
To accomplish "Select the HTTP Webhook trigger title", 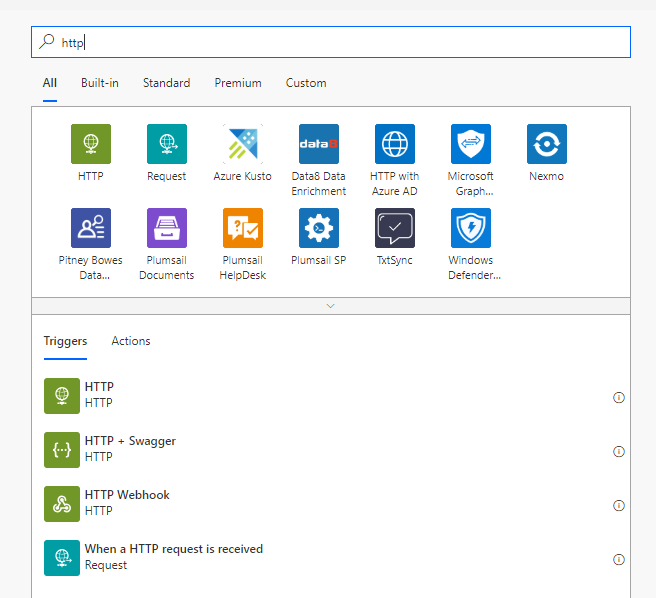I will point(127,495).
